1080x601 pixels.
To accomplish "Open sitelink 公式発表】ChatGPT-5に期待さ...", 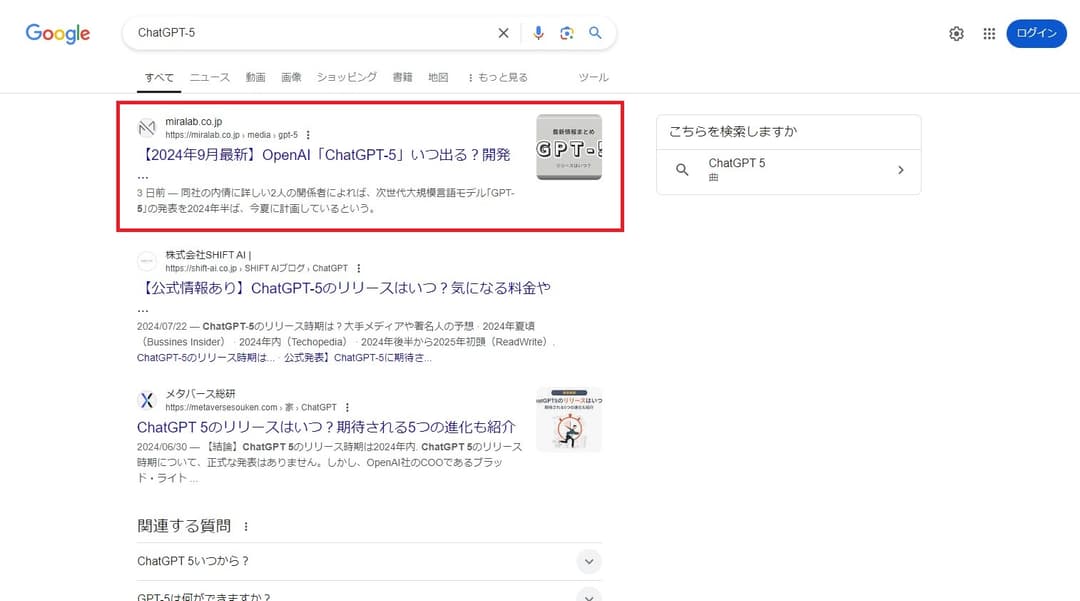I will pyautogui.click(x=357, y=358).
